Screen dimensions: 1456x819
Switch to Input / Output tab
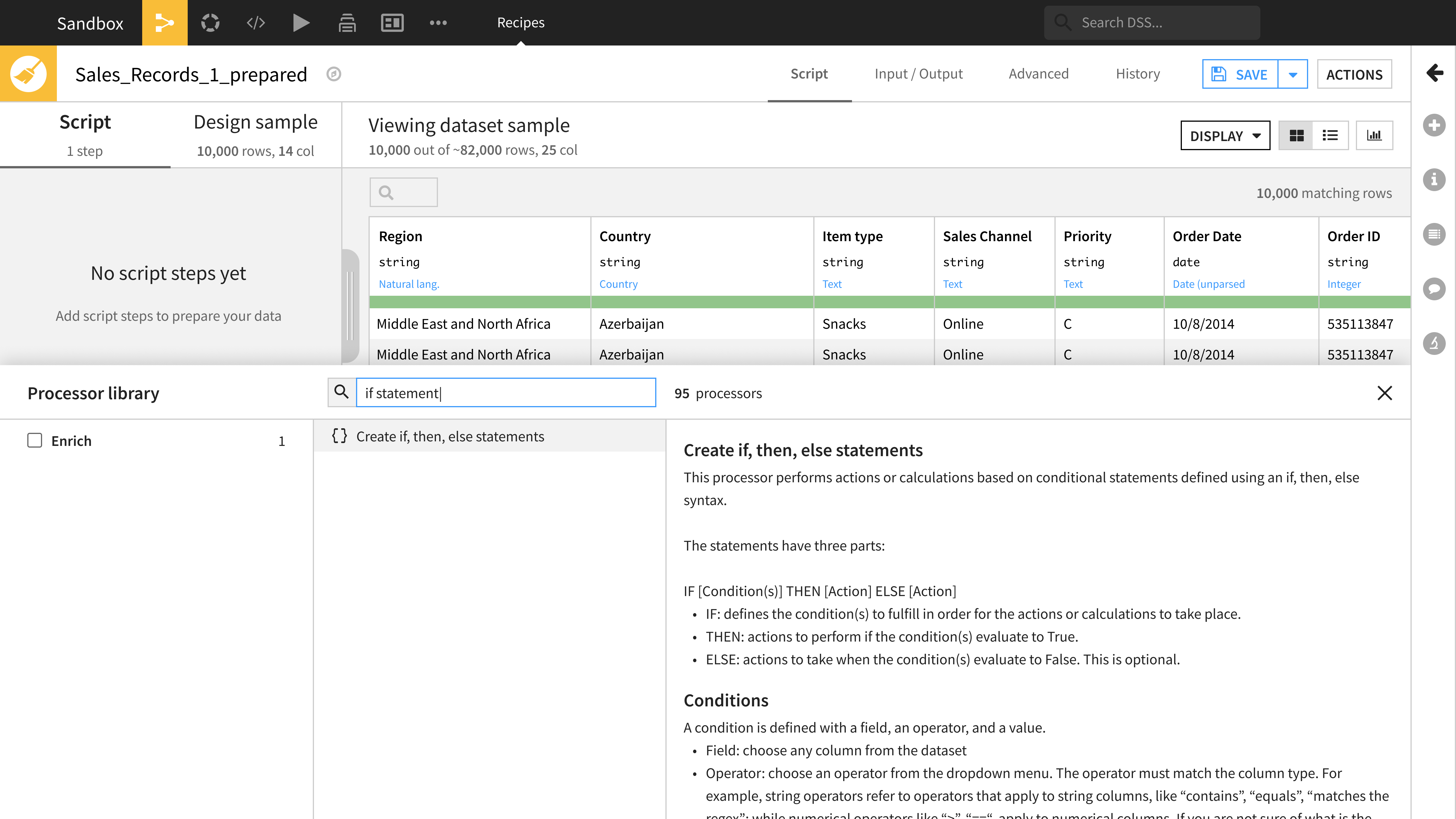(919, 73)
